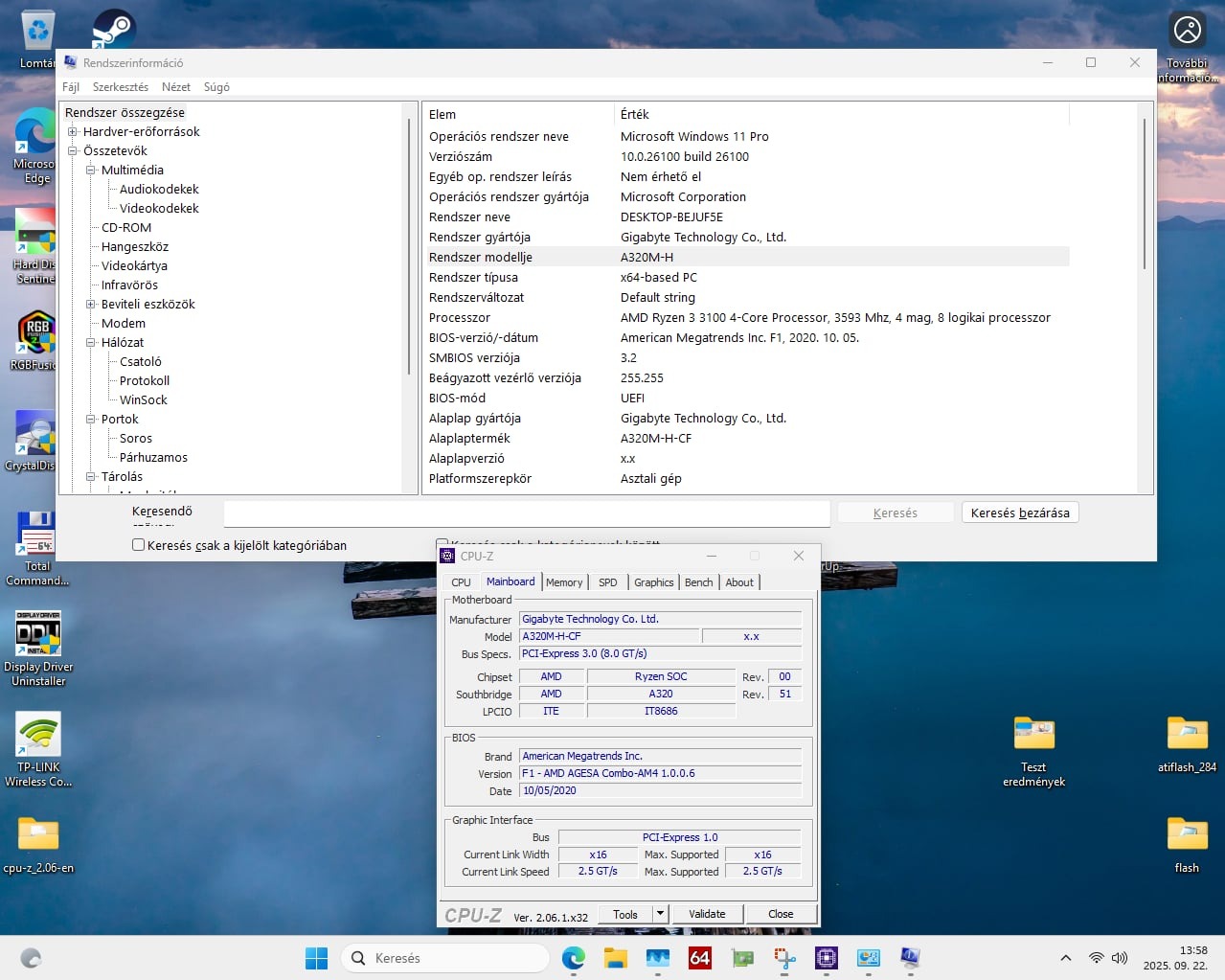Select the Processzor row in the list
1225x980 pixels.
(x=747, y=318)
